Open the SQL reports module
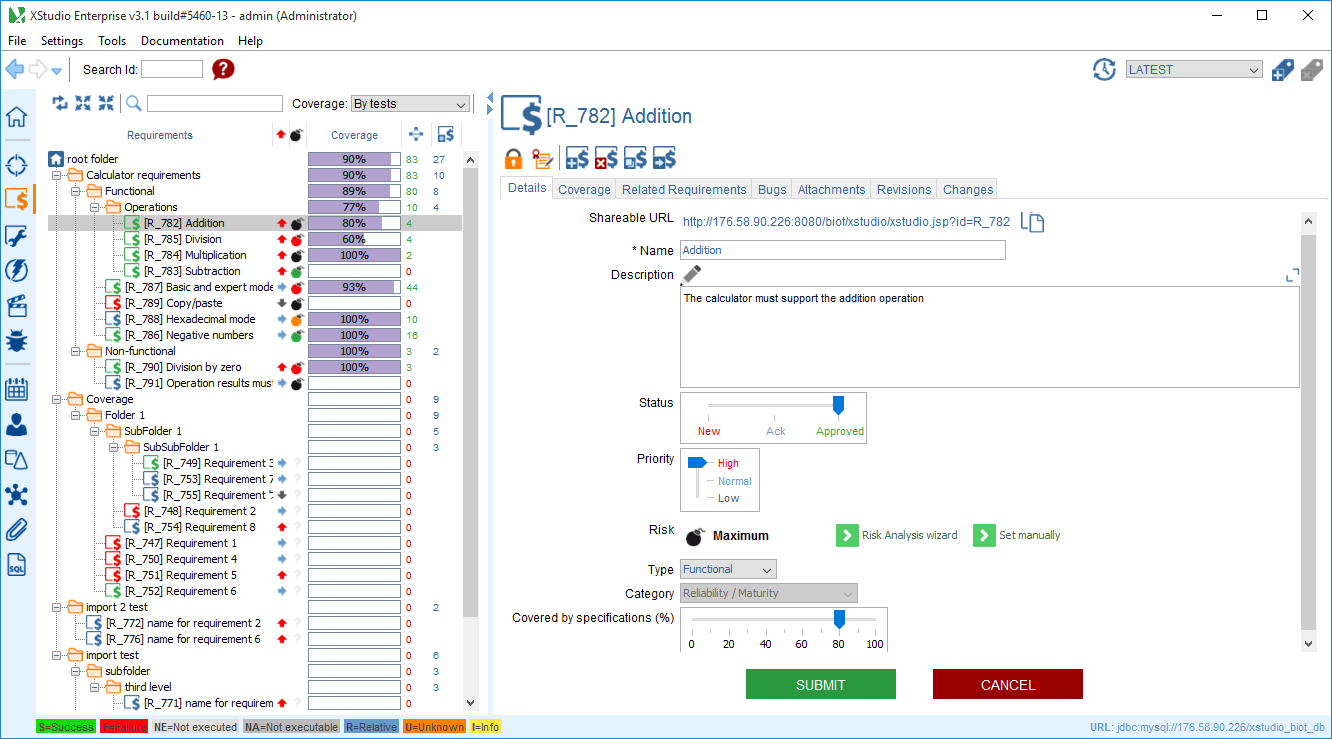Screen dimensions: 1332x739 [x=16, y=565]
